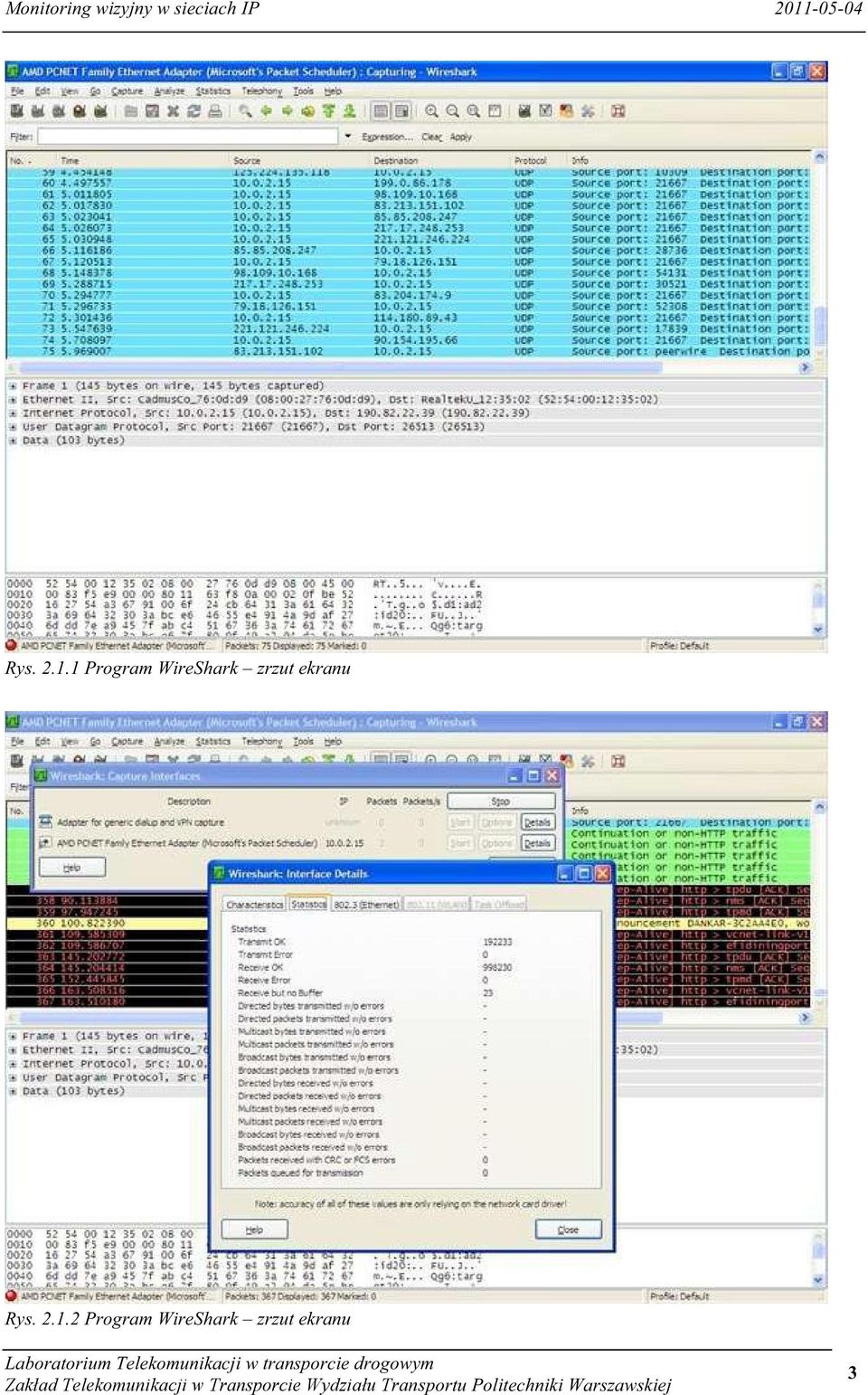Jump to last packet icon in Rys. 2.1.1 toolbar

coord(349,111)
